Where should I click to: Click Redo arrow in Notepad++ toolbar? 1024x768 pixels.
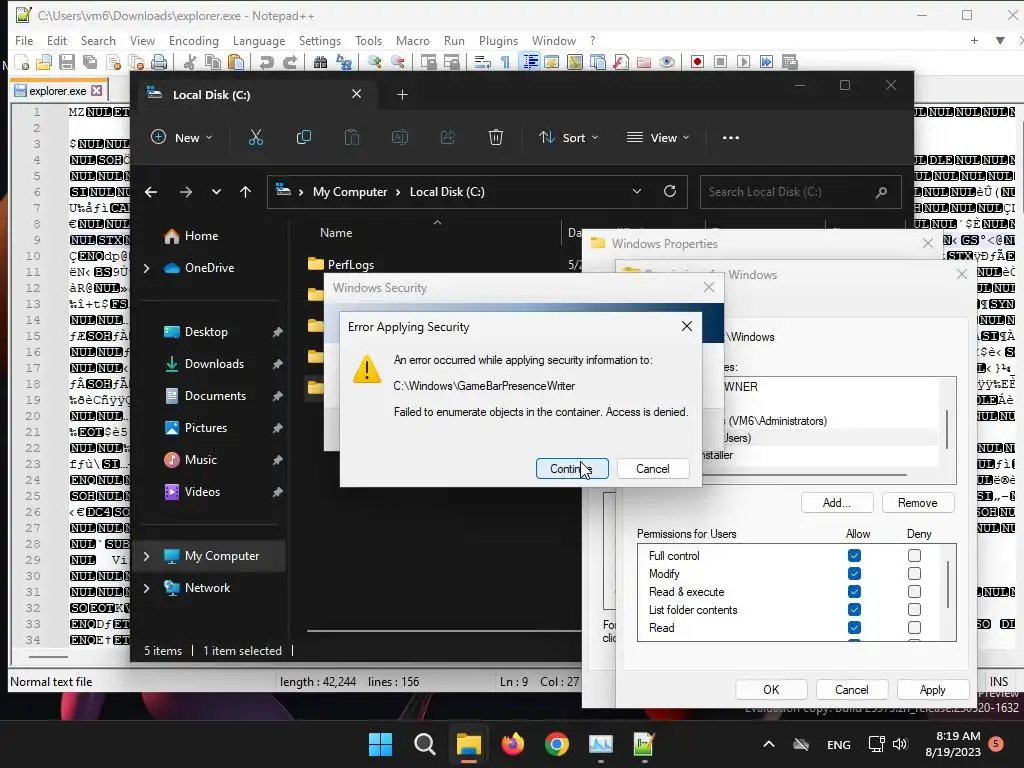coord(289,62)
